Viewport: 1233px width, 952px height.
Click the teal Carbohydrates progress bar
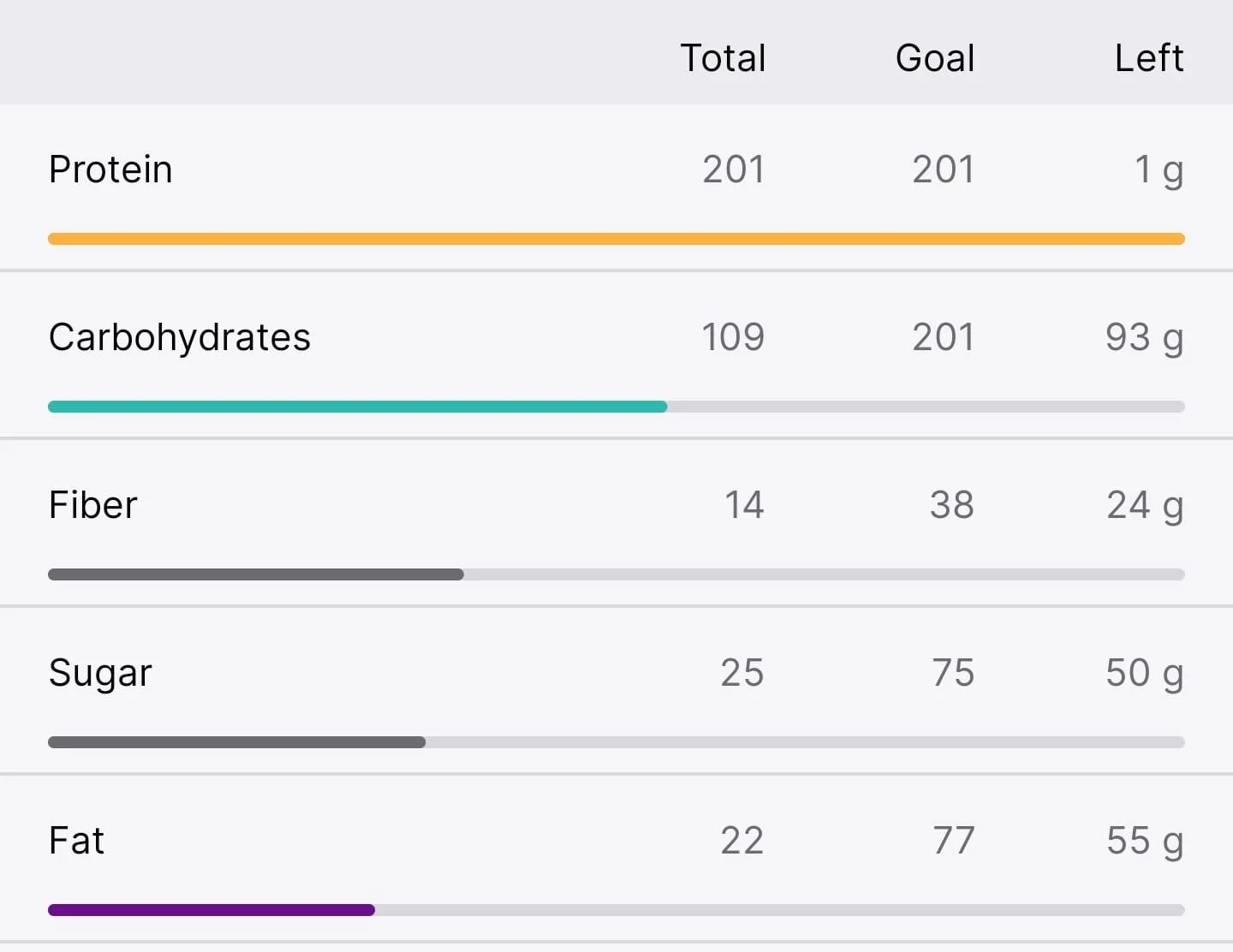point(616,407)
